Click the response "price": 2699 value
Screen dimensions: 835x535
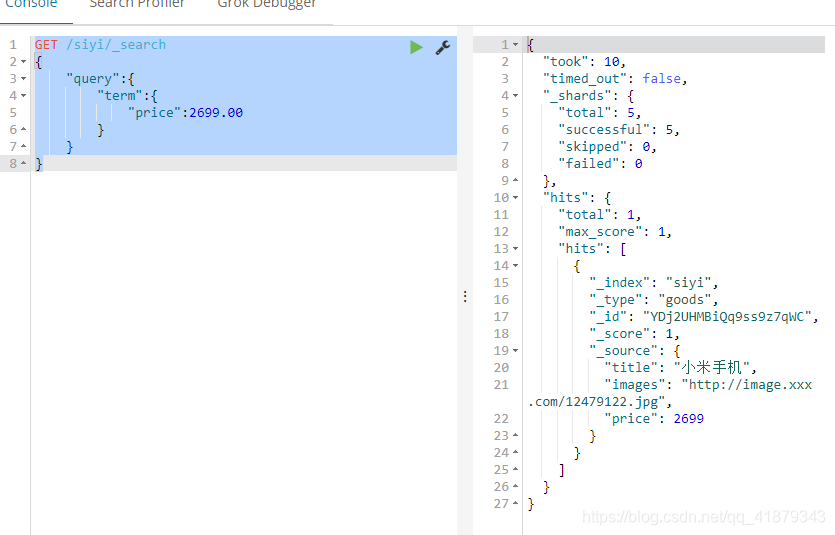point(689,419)
